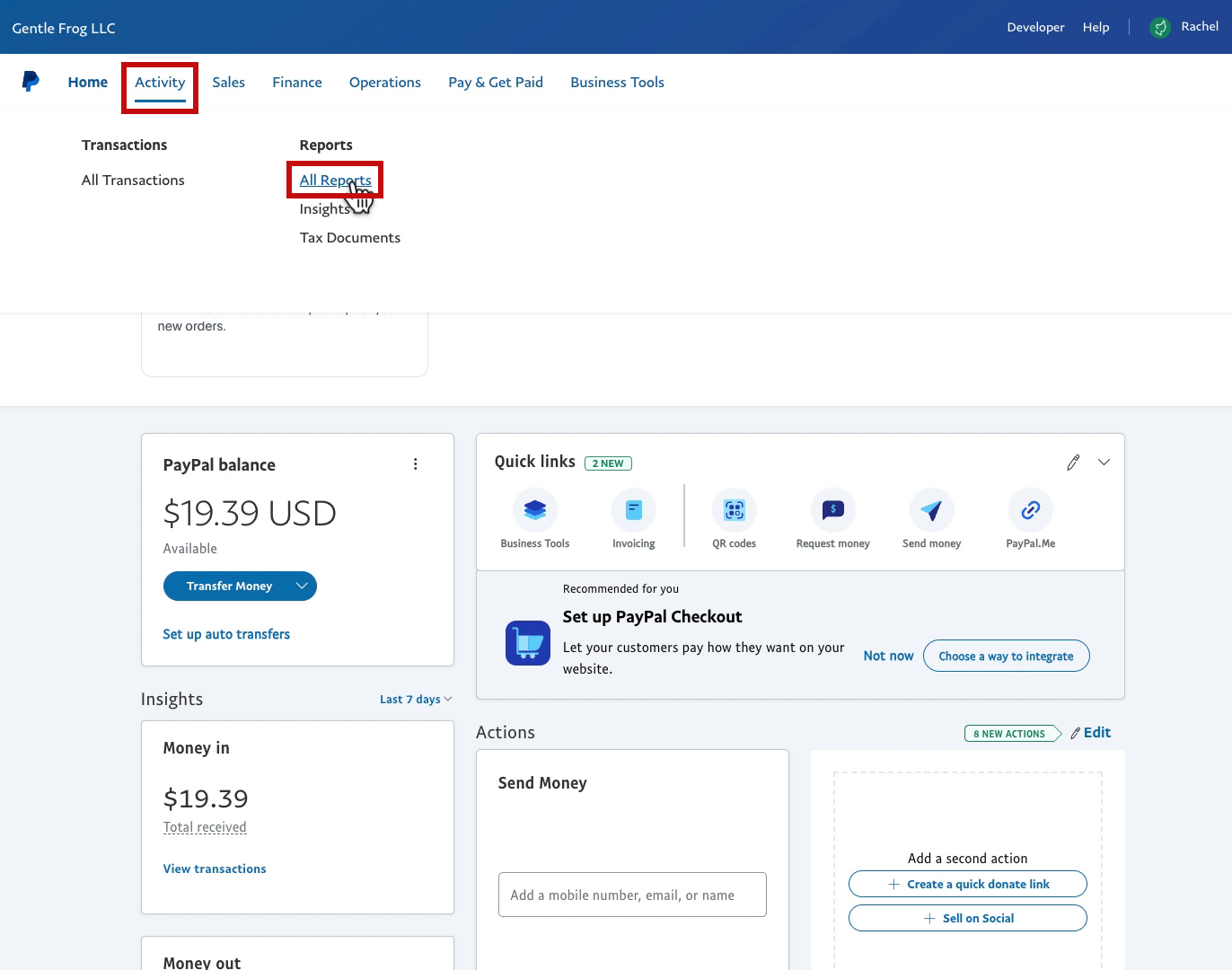
Task: Open the PayPal.Me quick link icon
Action: tap(1031, 510)
